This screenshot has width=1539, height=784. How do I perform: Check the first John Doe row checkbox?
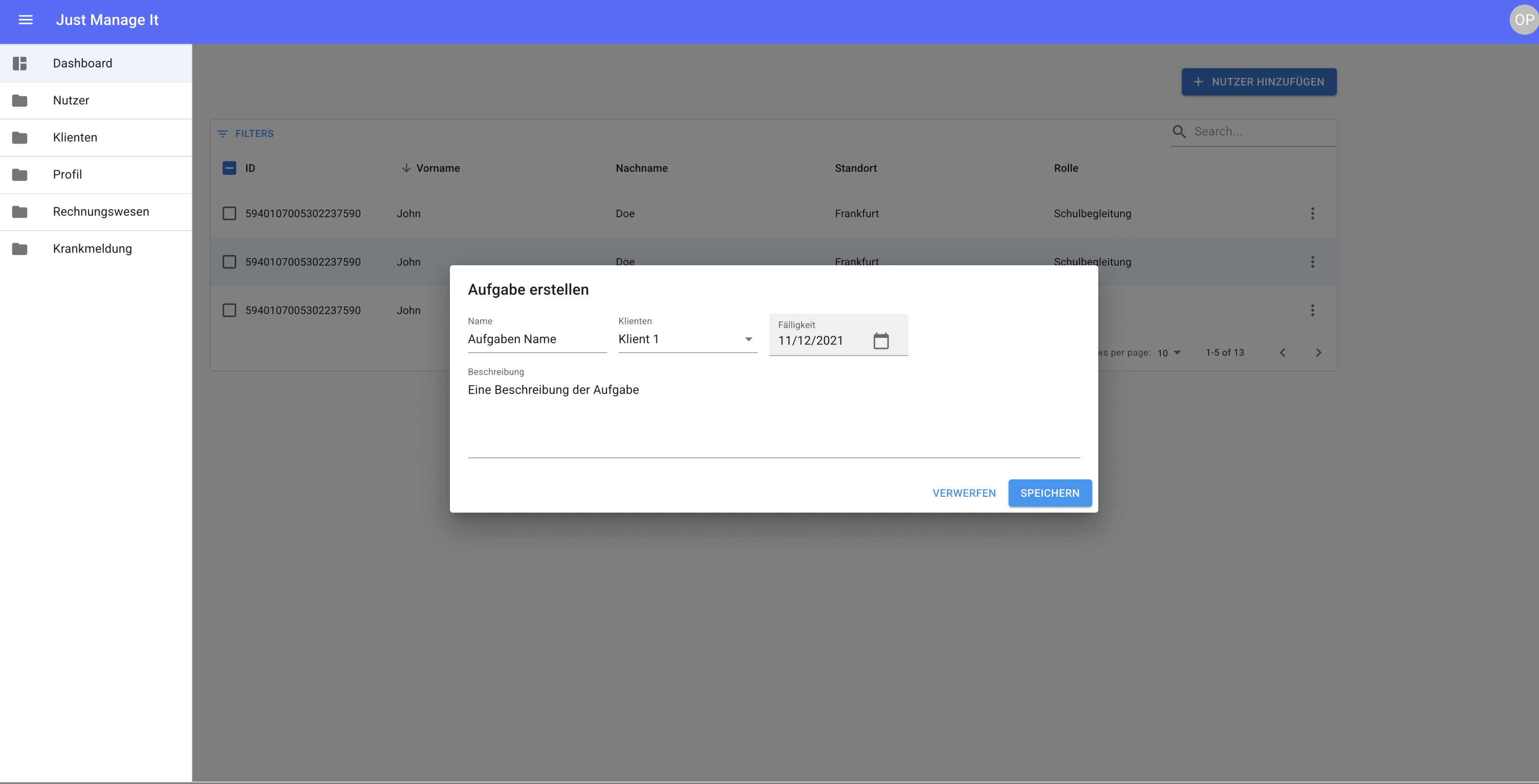pyautogui.click(x=230, y=214)
